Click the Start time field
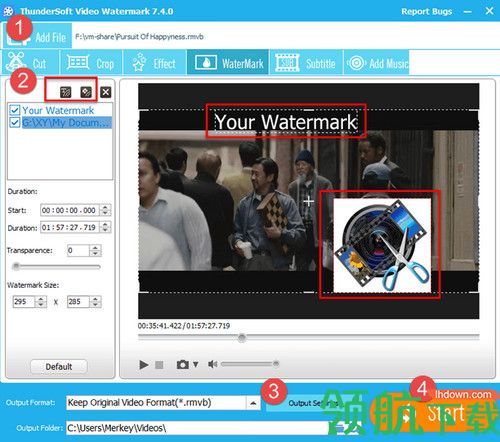The height and width of the screenshot is (442, 500). coord(70,210)
